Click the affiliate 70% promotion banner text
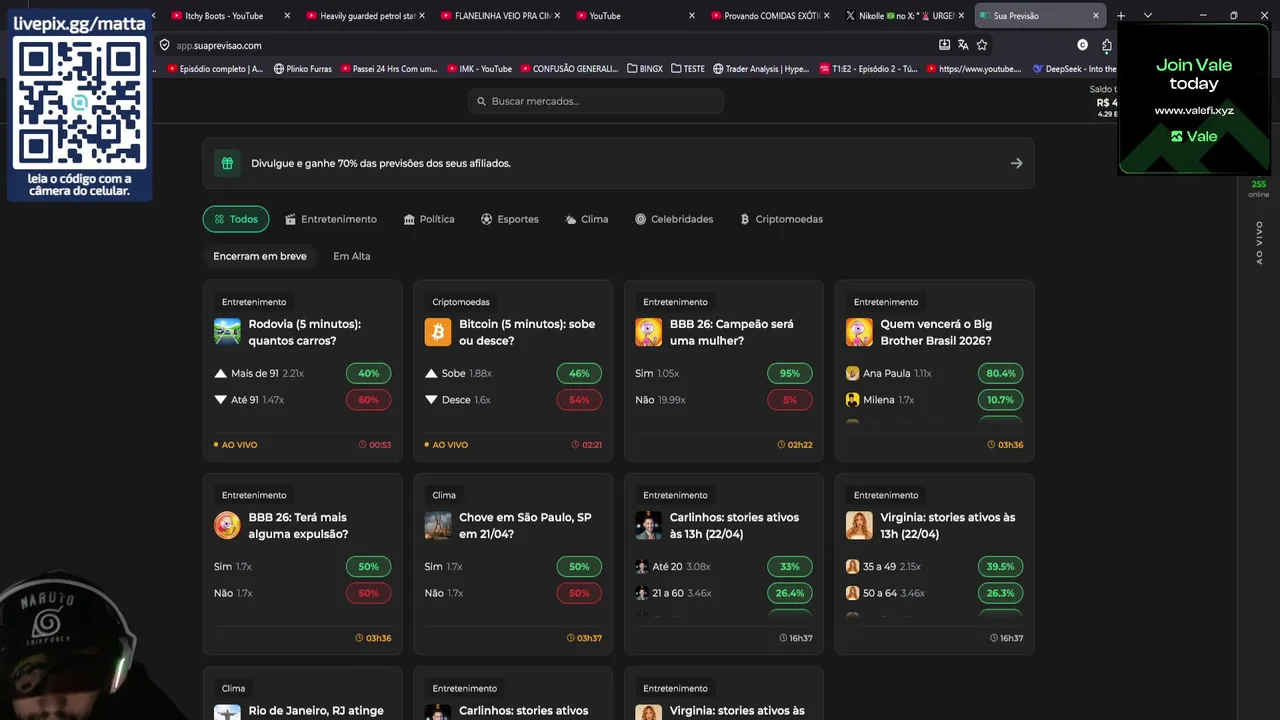The image size is (1280, 720). coord(381,163)
